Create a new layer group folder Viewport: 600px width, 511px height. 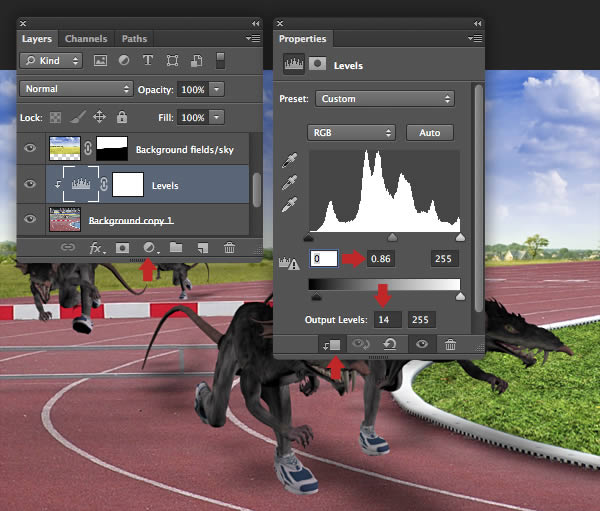coord(176,247)
